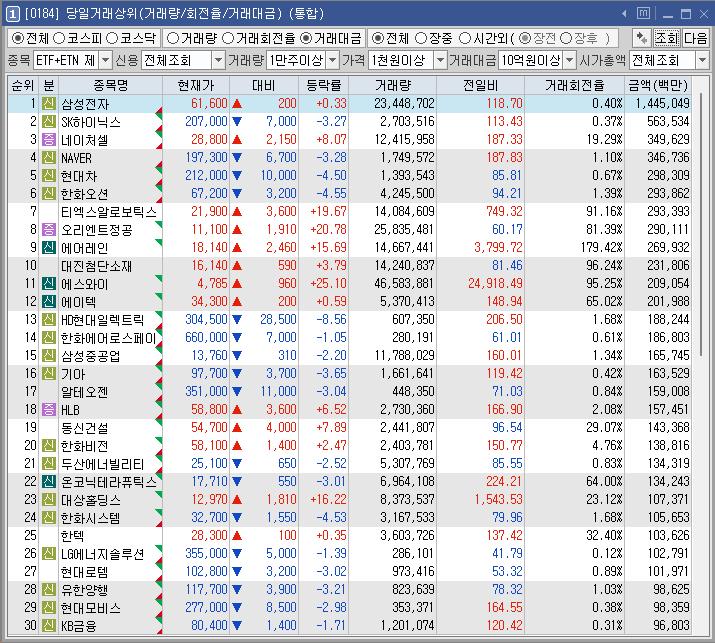Click the 신 badge beside SK하이닉스
Image resolution: width=715 pixels, height=643 pixels.
[x=49, y=122]
